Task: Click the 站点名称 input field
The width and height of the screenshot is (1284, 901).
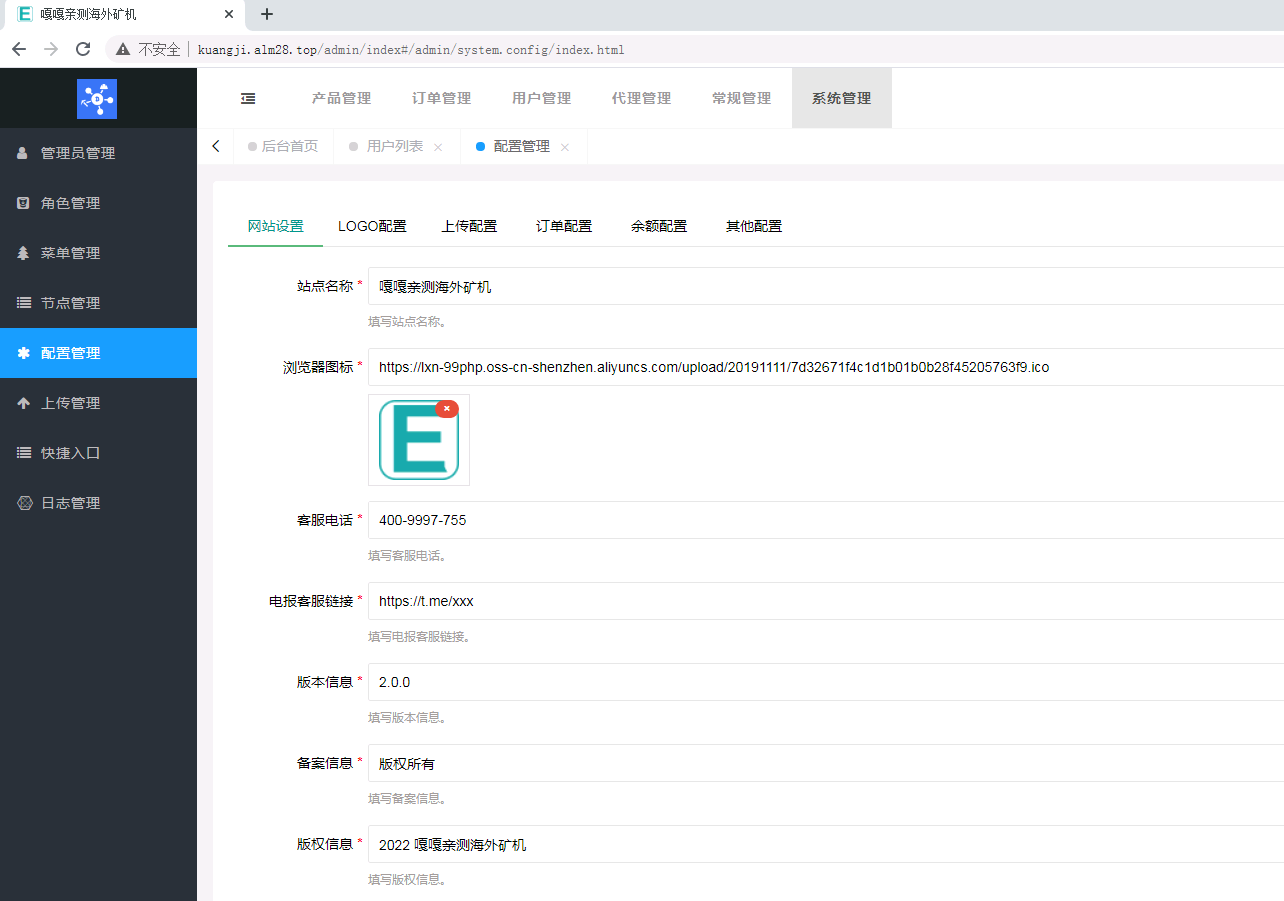Action: coord(820,287)
